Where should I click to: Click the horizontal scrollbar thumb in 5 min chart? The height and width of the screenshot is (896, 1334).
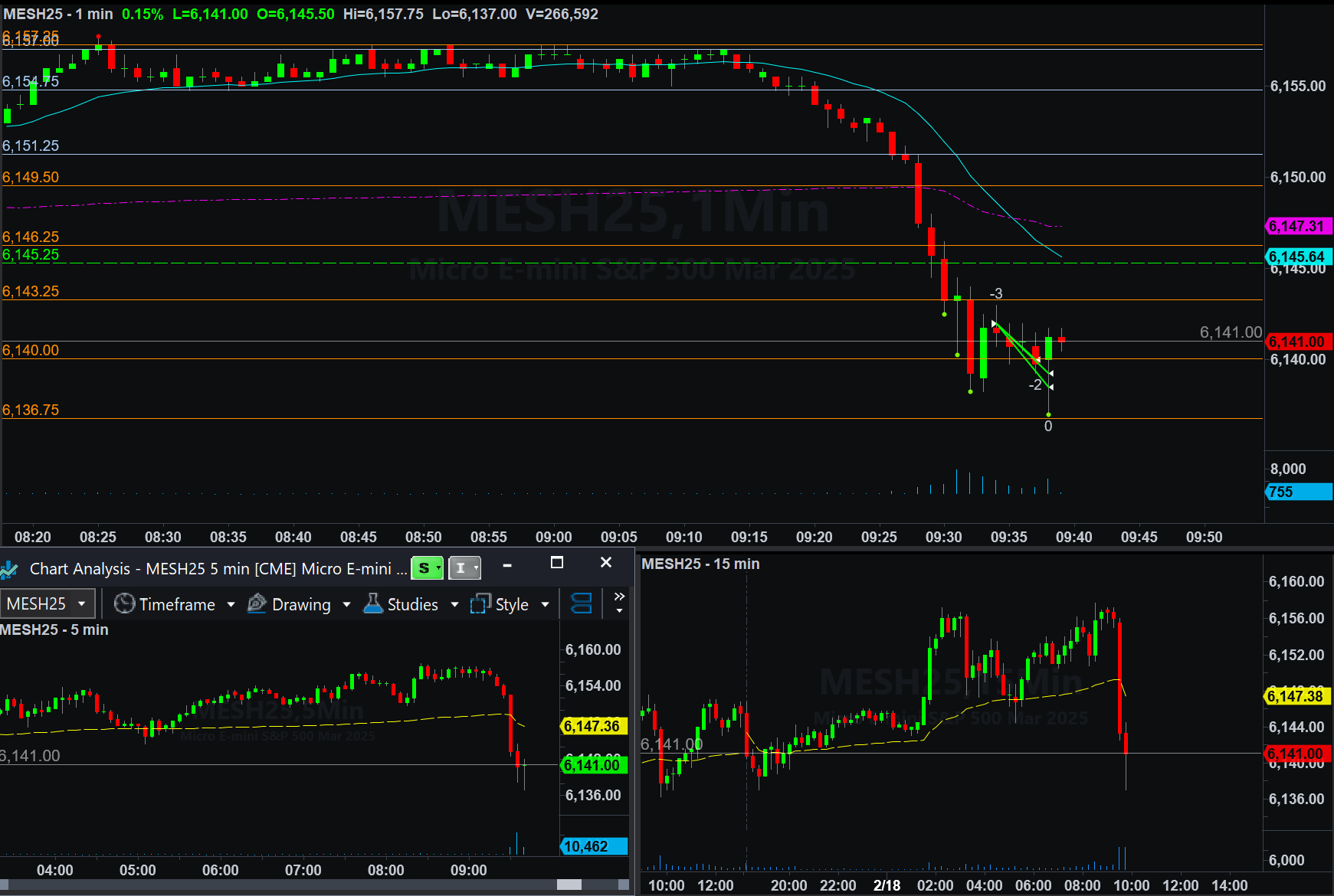tap(569, 885)
